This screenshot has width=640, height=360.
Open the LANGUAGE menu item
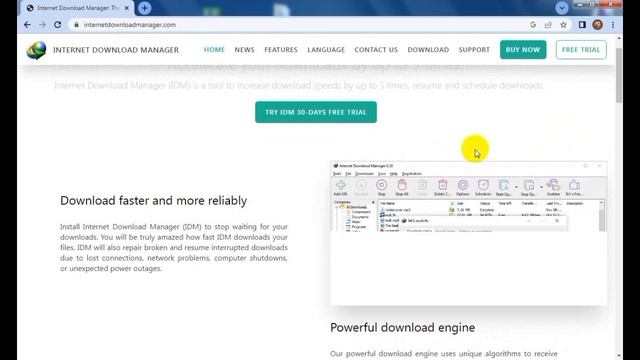click(326, 50)
